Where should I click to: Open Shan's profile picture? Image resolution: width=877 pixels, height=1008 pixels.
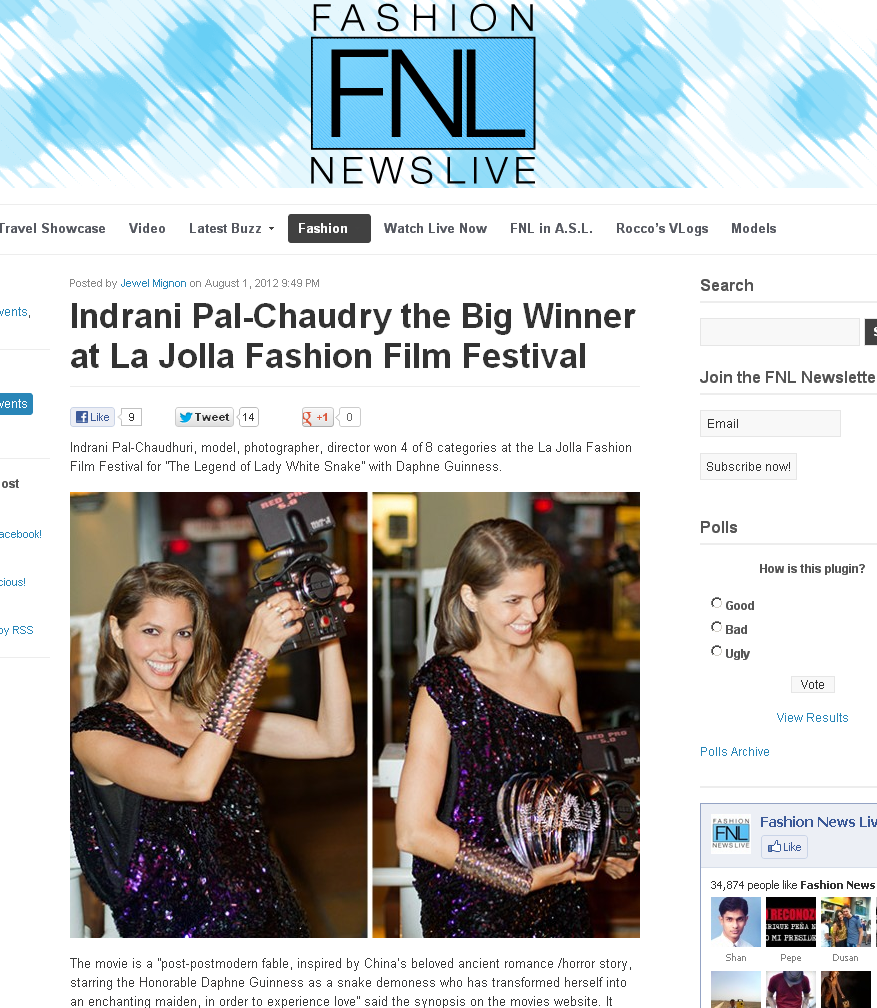coord(736,922)
